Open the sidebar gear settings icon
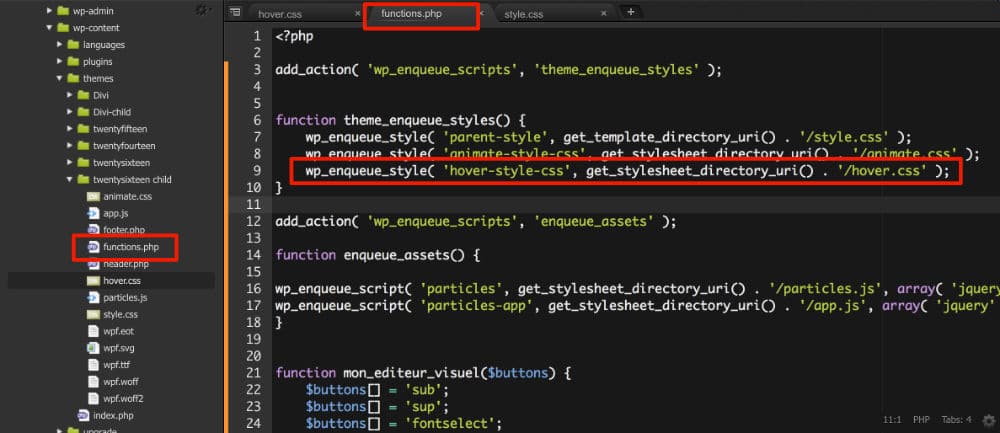 tap(202, 10)
